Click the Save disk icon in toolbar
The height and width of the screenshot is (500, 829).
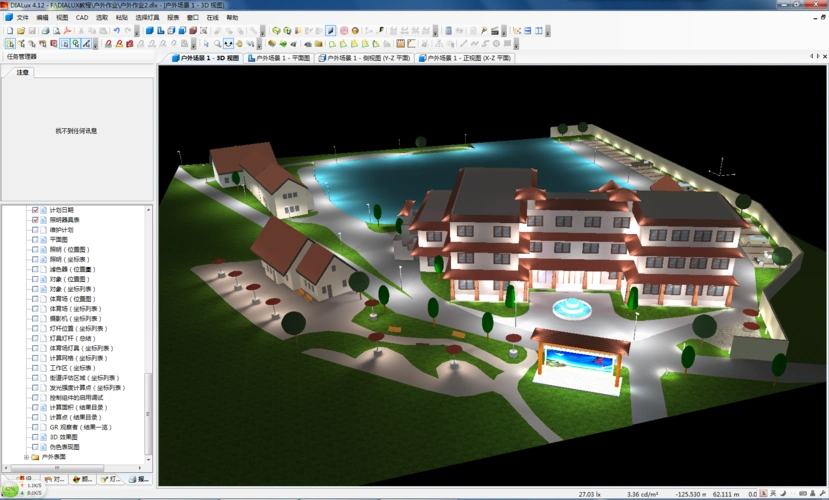(33, 31)
